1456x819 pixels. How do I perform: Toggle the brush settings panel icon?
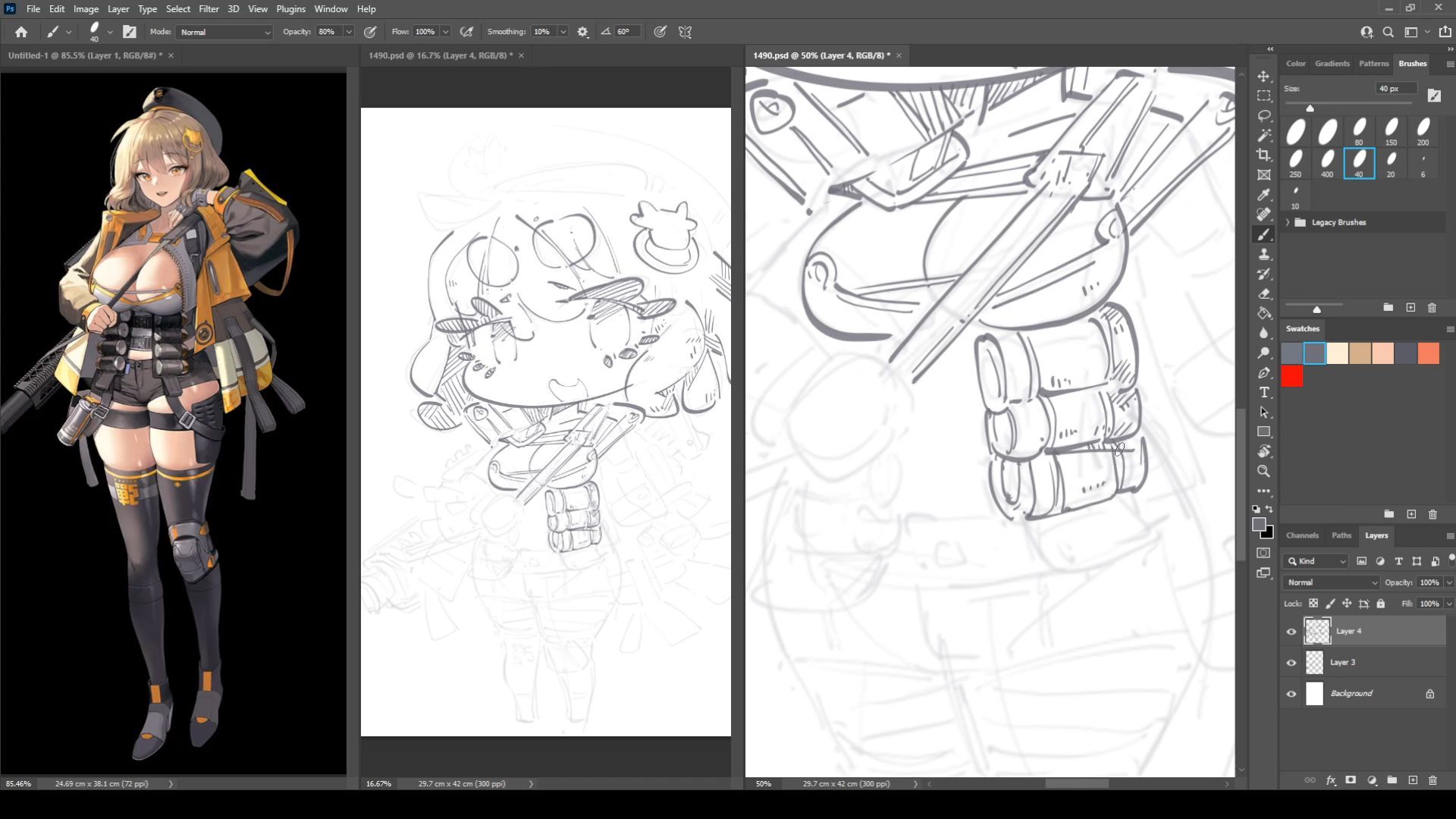(x=130, y=32)
